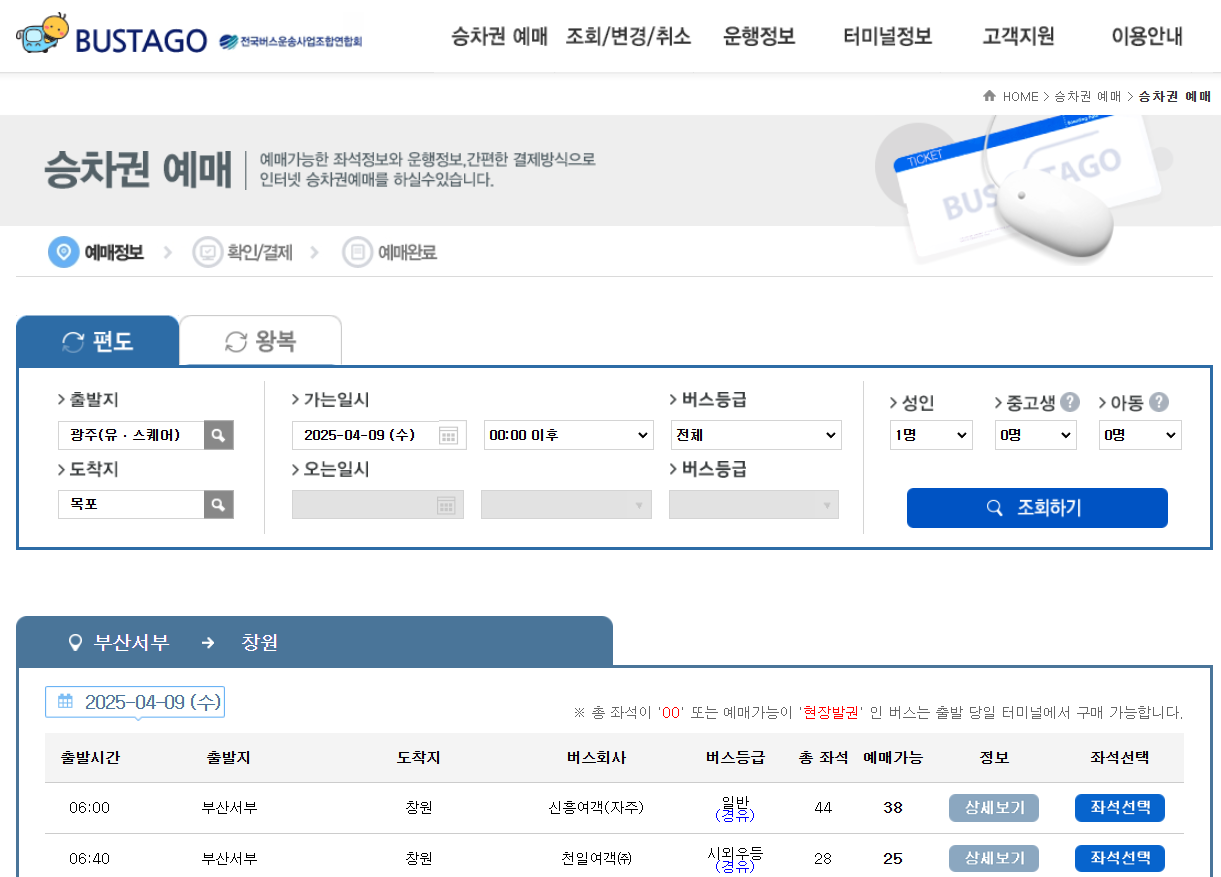The height and width of the screenshot is (877, 1221).
Task: Click the return date calendar icon
Action: (446, 505)
